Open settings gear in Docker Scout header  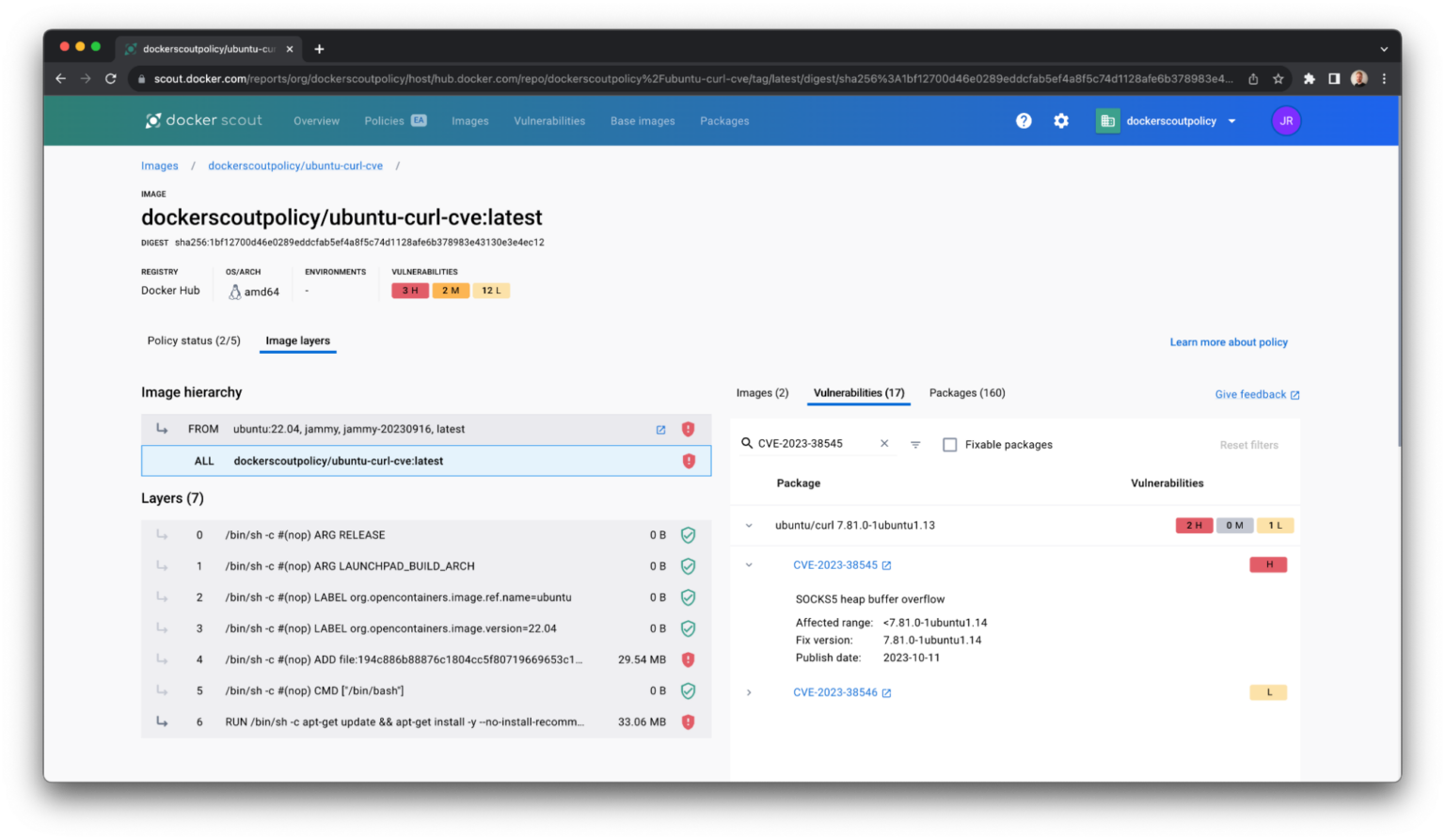click(x=1061, y=120)
